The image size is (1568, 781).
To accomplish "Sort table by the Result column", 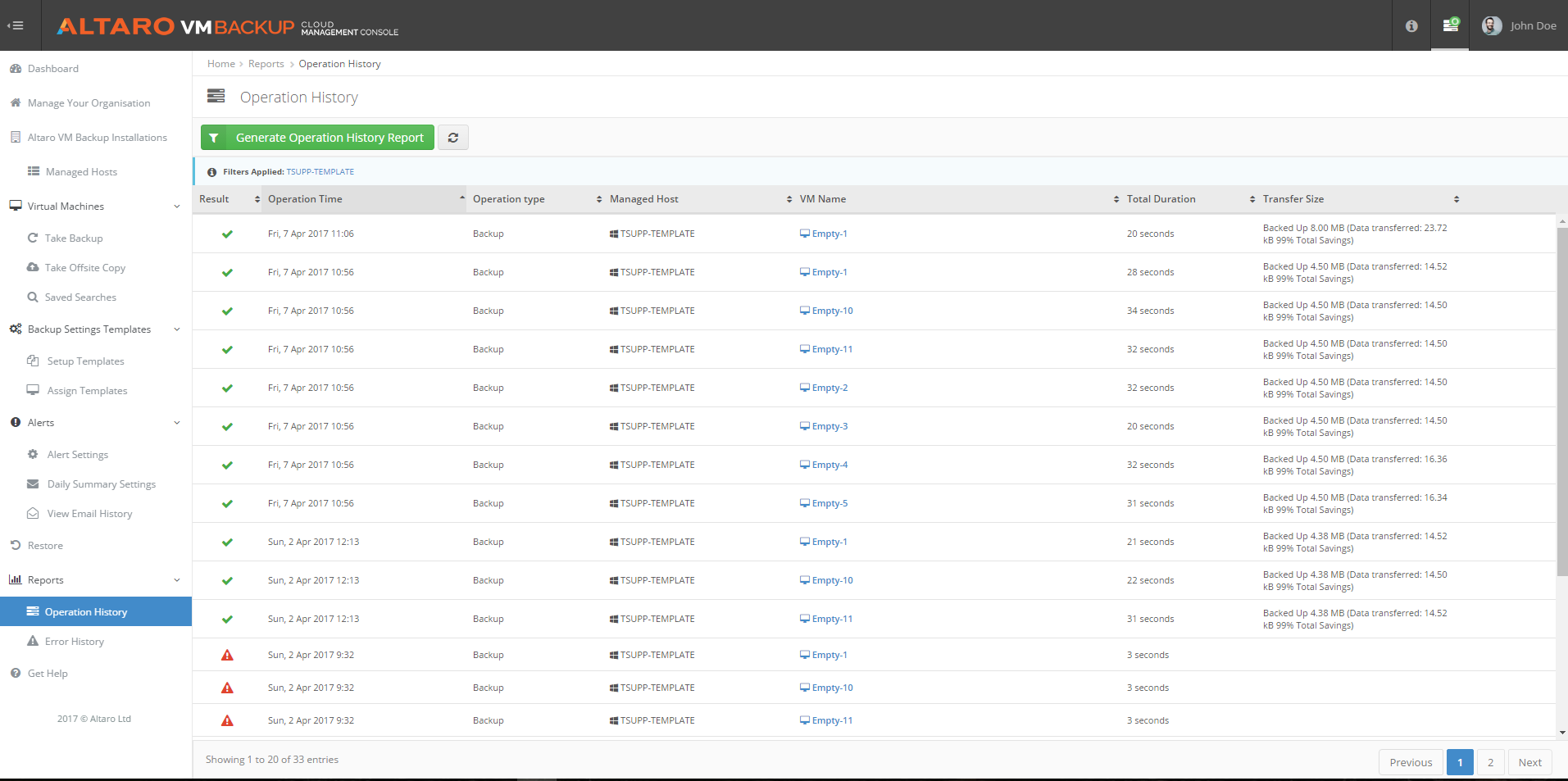I will tap(227, 199).
